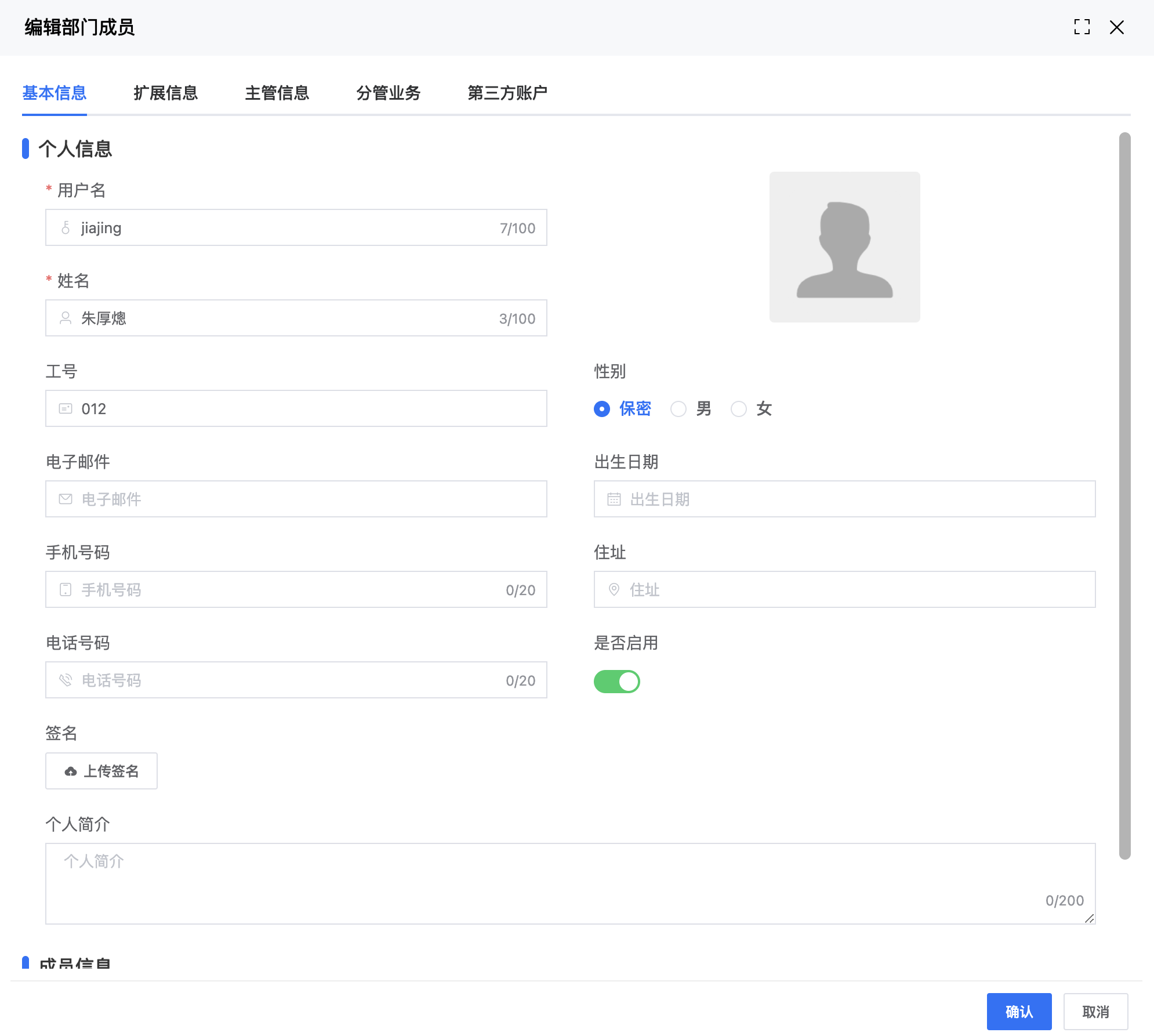Click the 上传签名 button

coord(101,771)
